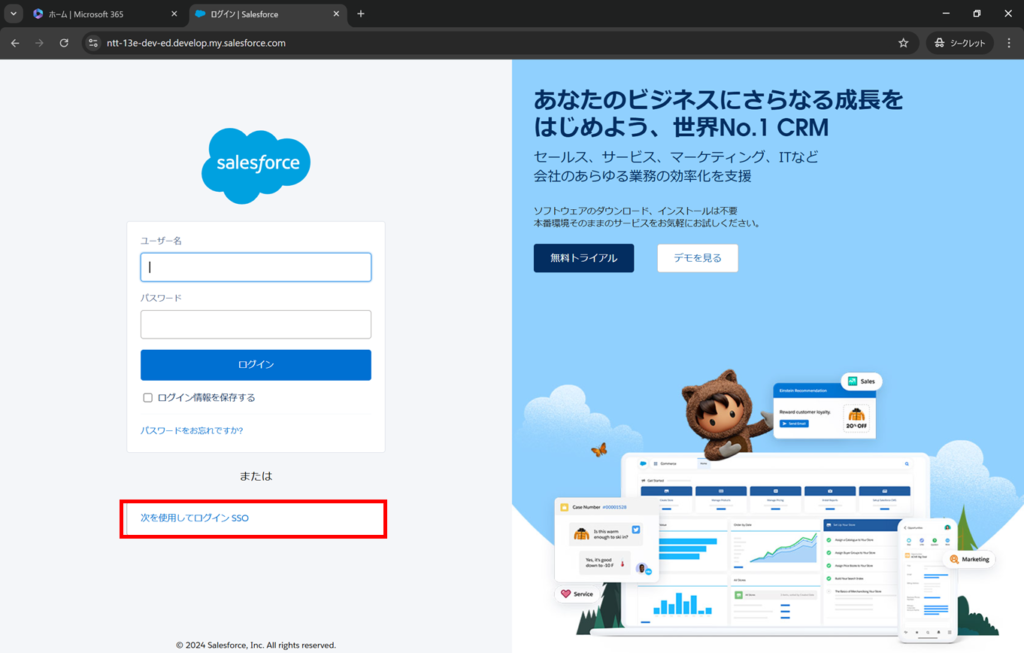The width and height of the screenshot is (1024, 653).
Task: Log in using the SSO link
Action: [195, 518]
